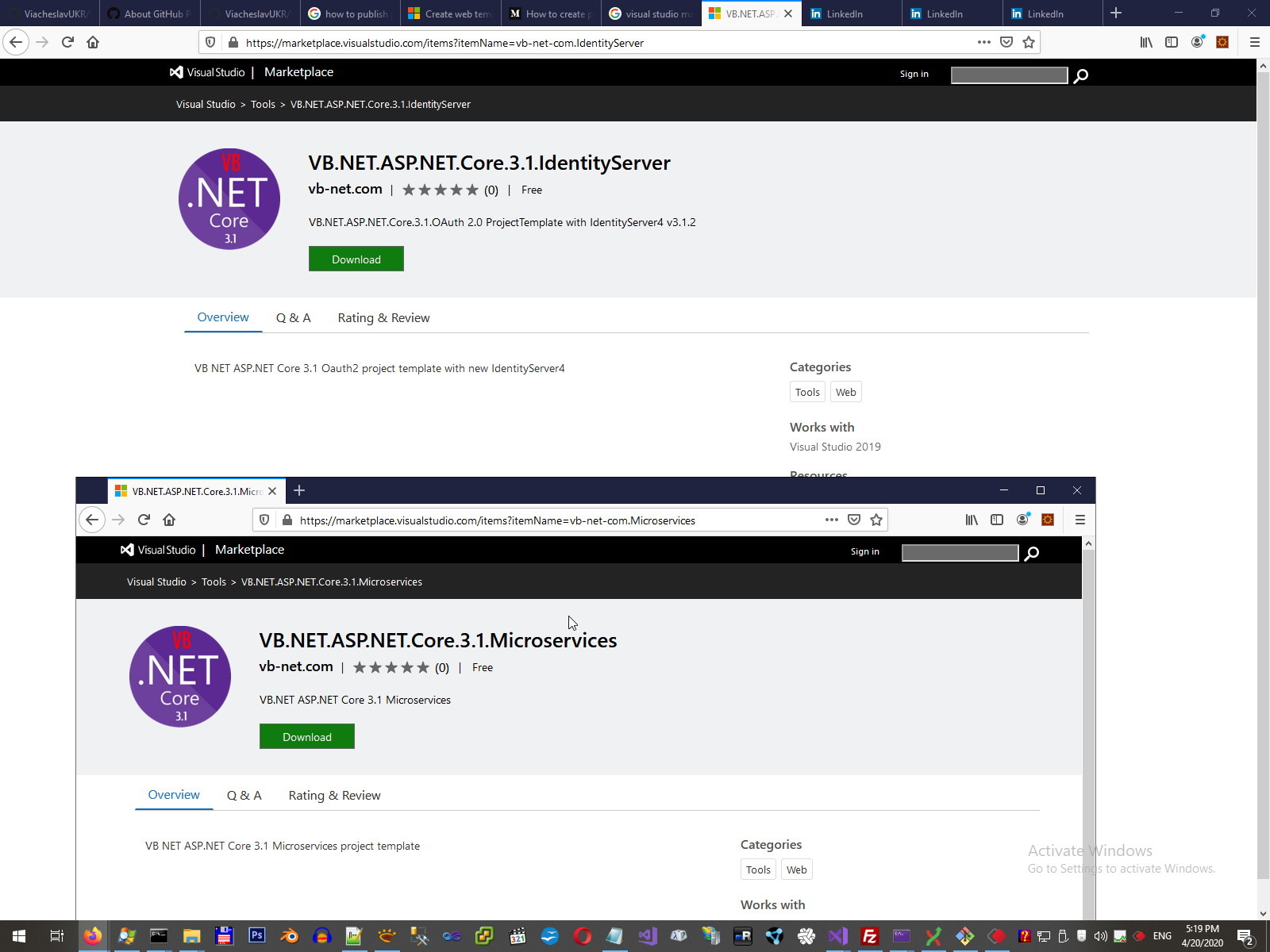Bookmark the Microservices page with the star
The image size is (1270, 952).
point(876,520)
